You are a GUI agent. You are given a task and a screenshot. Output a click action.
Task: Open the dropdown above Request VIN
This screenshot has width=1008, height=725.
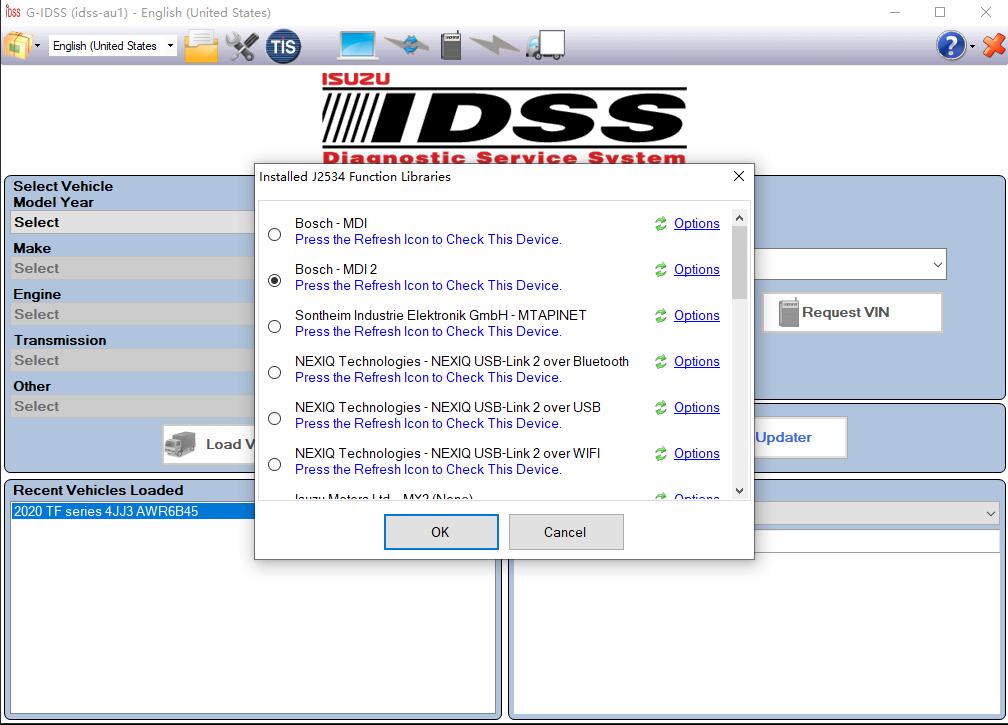850,264
